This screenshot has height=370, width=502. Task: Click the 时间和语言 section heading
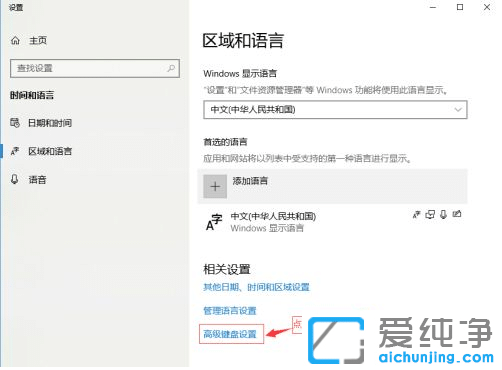[x=32, y=95]
